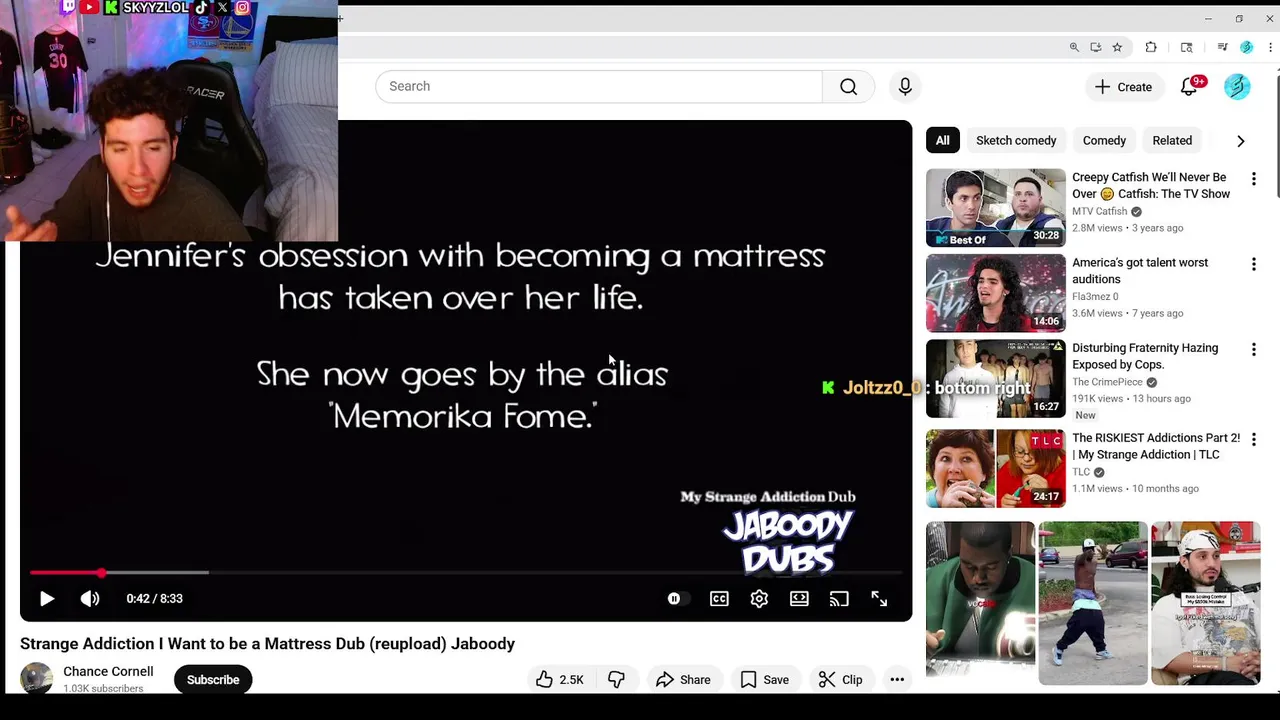
Task: Click the install app icon in address bar
Action: point(1096,47)
